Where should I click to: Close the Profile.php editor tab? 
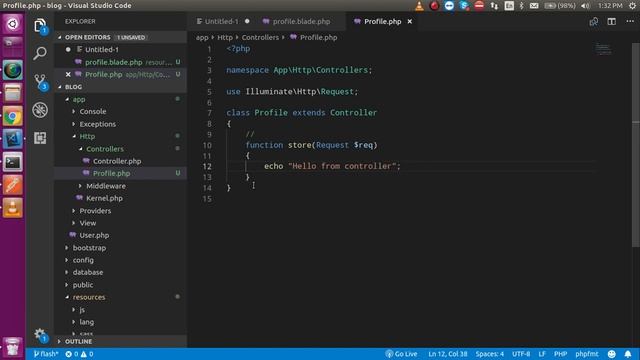pyautogui.click(x=410, y=22)
